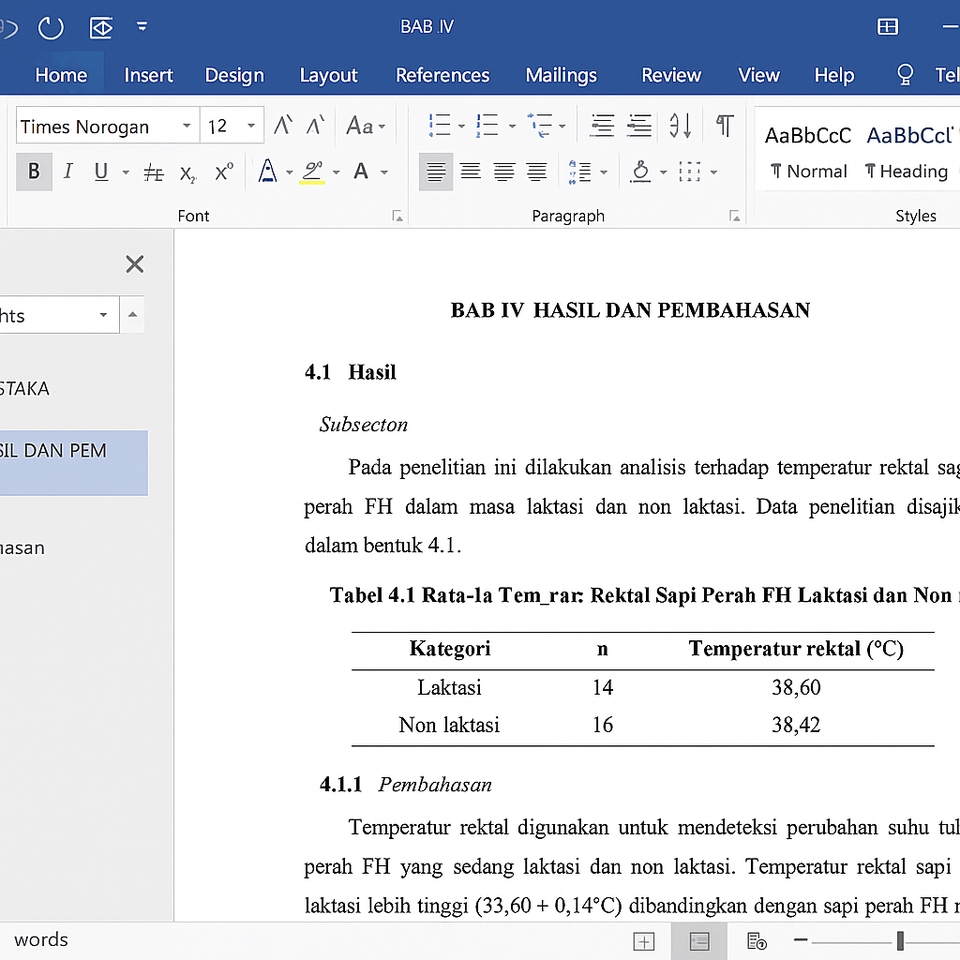
Task: Click the Sort icon
Action: (680, 126)
